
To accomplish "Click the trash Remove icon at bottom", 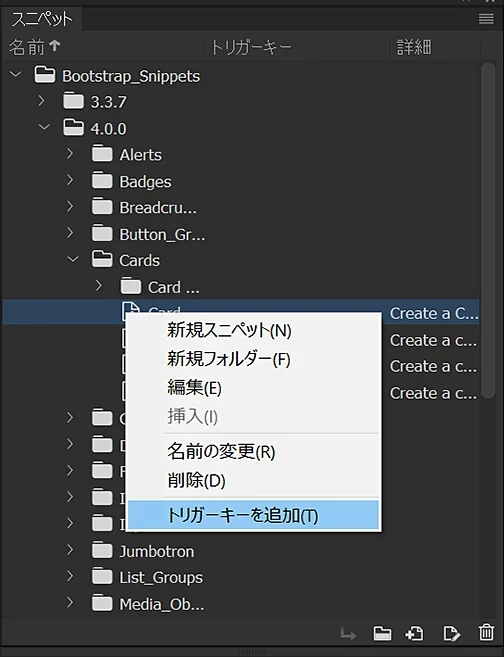I will 486,632.
